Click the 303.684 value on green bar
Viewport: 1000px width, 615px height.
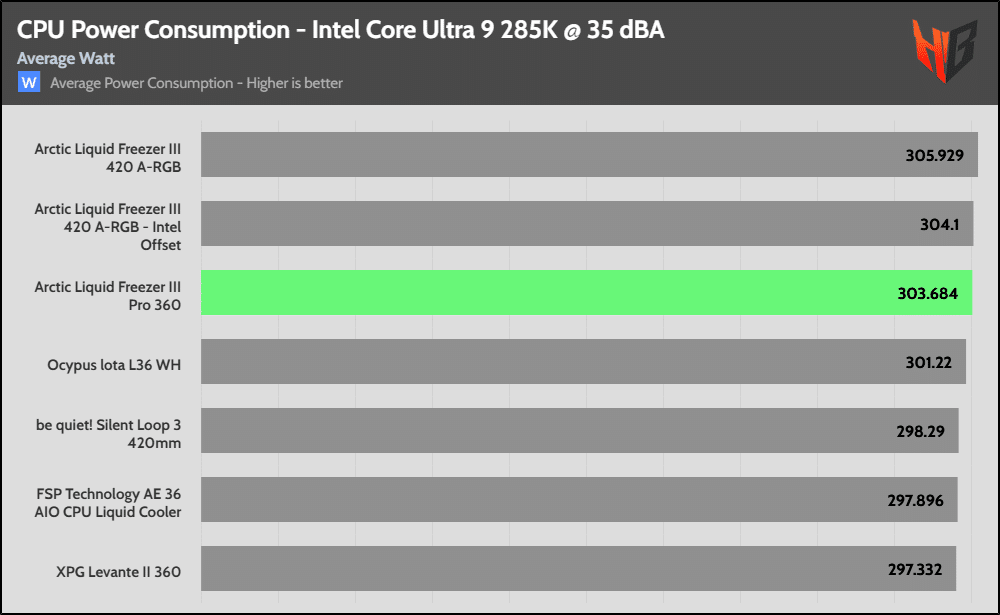tap(928, 294)
